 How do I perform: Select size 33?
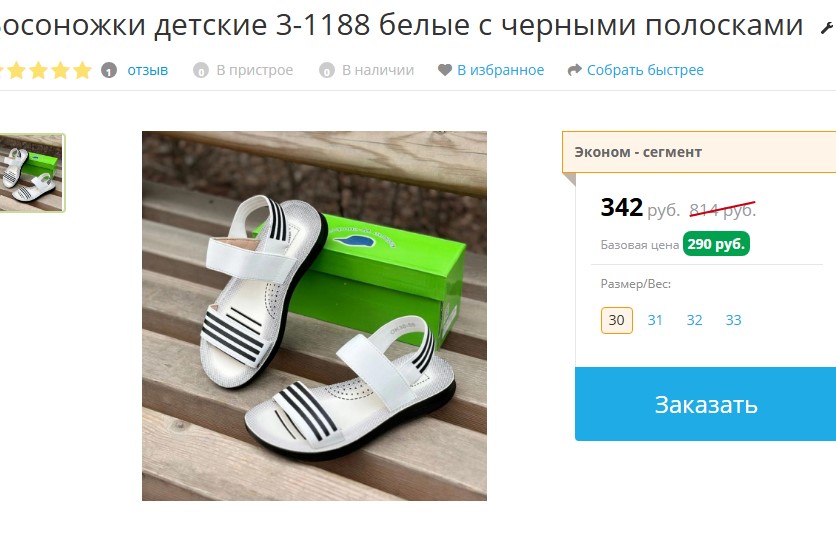[734, 320]
